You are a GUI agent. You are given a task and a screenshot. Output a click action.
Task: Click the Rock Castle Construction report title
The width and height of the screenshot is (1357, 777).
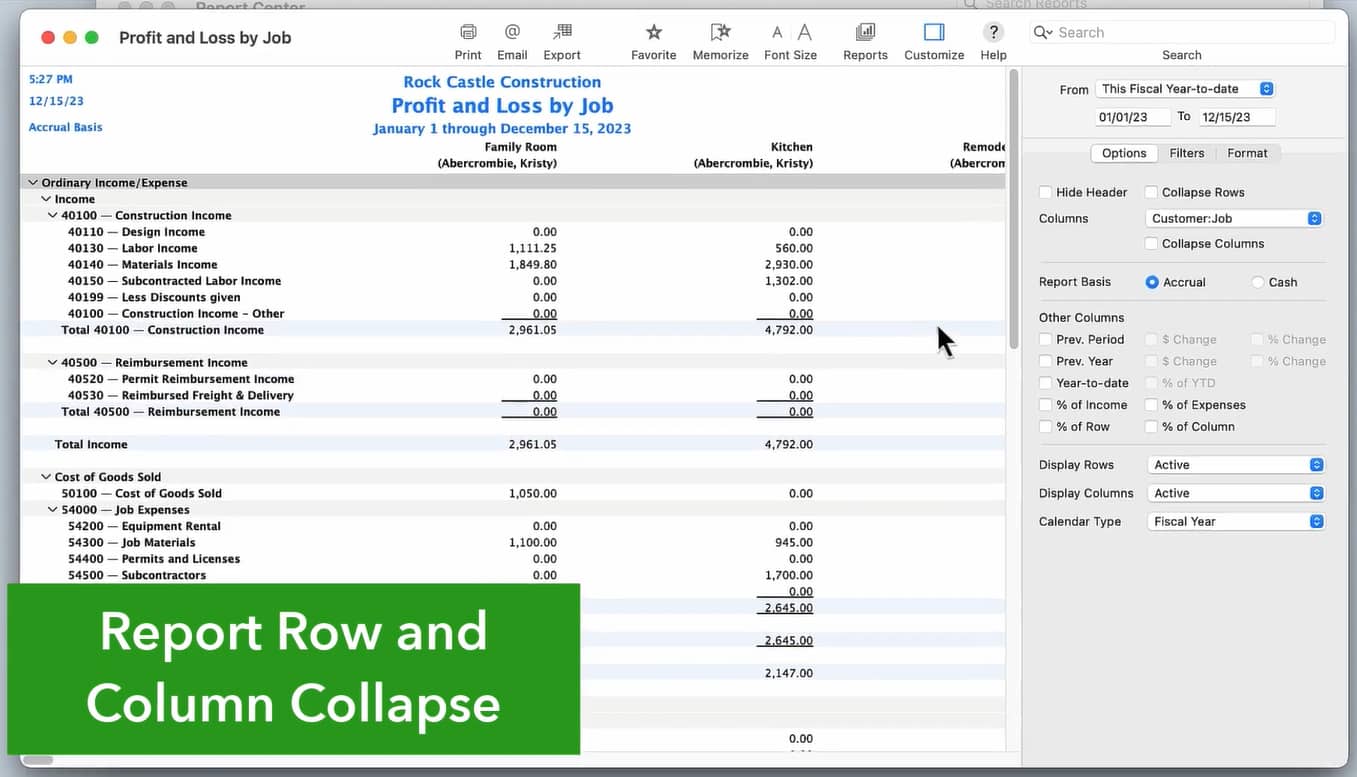(x=502, y=82)
